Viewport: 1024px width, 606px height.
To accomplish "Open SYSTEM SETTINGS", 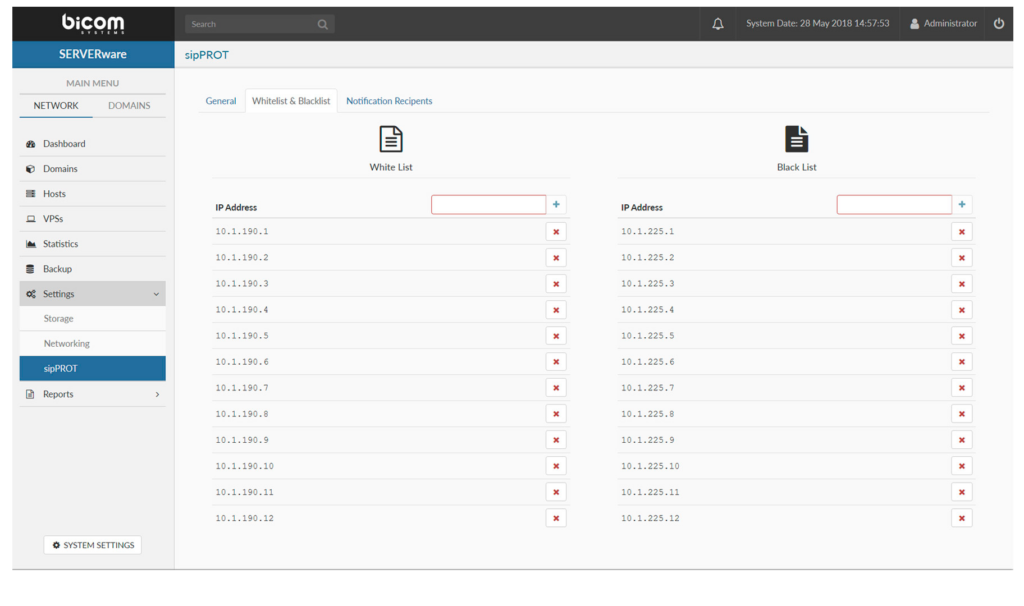I will (92, 545).
